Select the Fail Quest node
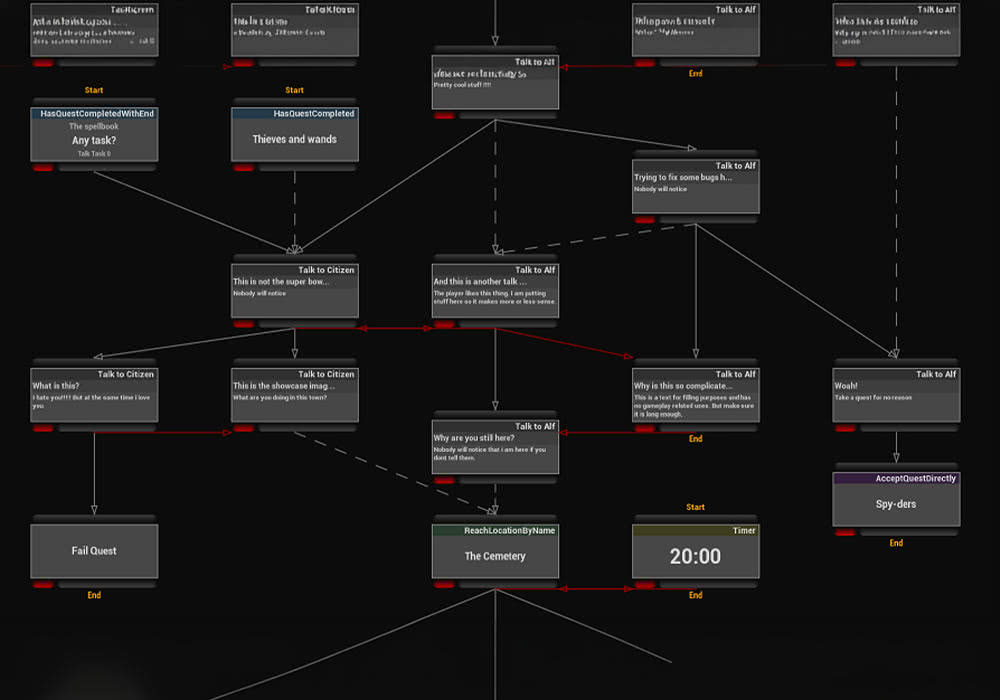Viewport: 1000px width, 700px height. pyautogui.click(x=94, y=550)
